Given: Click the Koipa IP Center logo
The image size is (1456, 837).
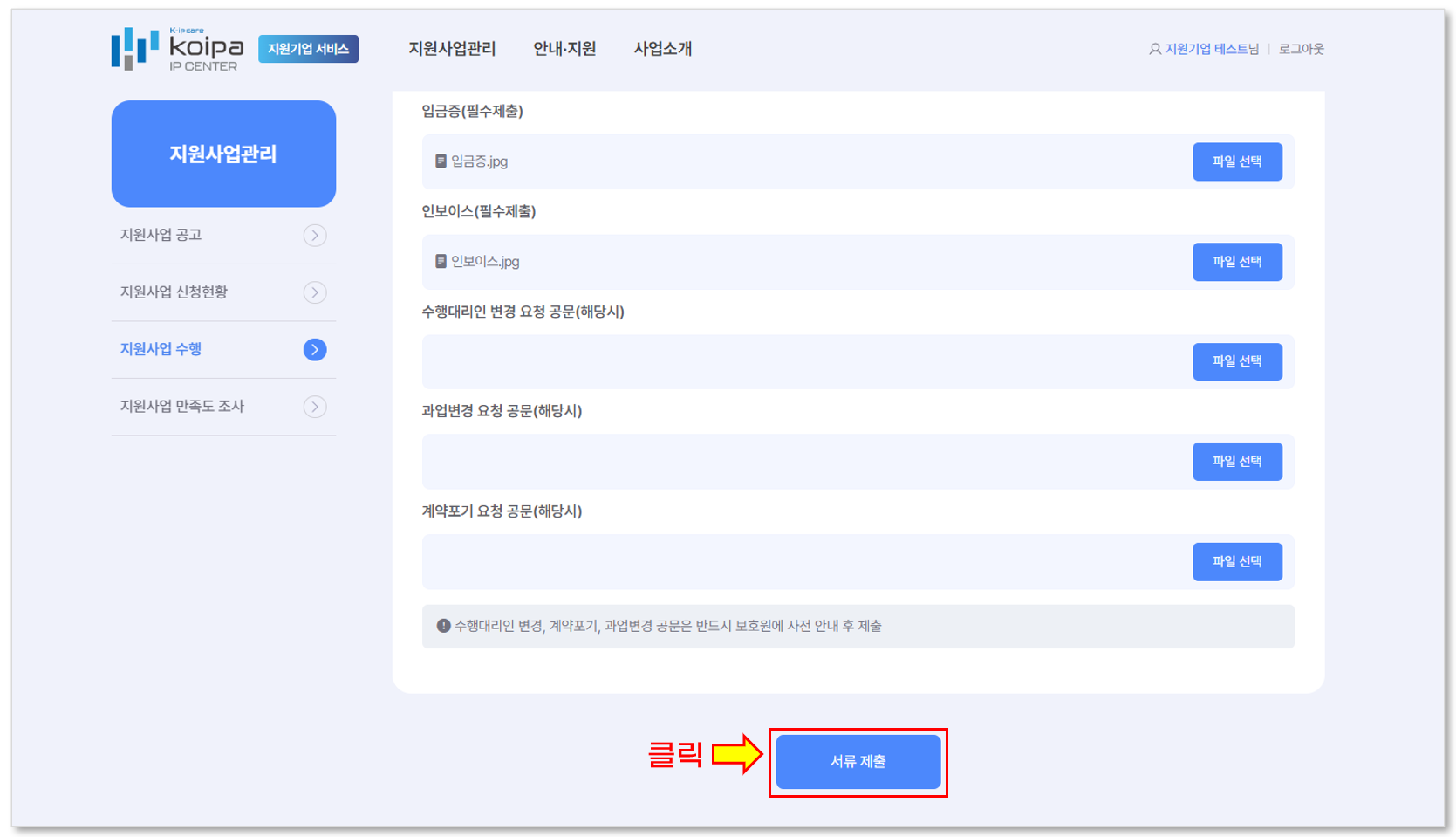Looking at the screenshot, I should click(177, 49).
